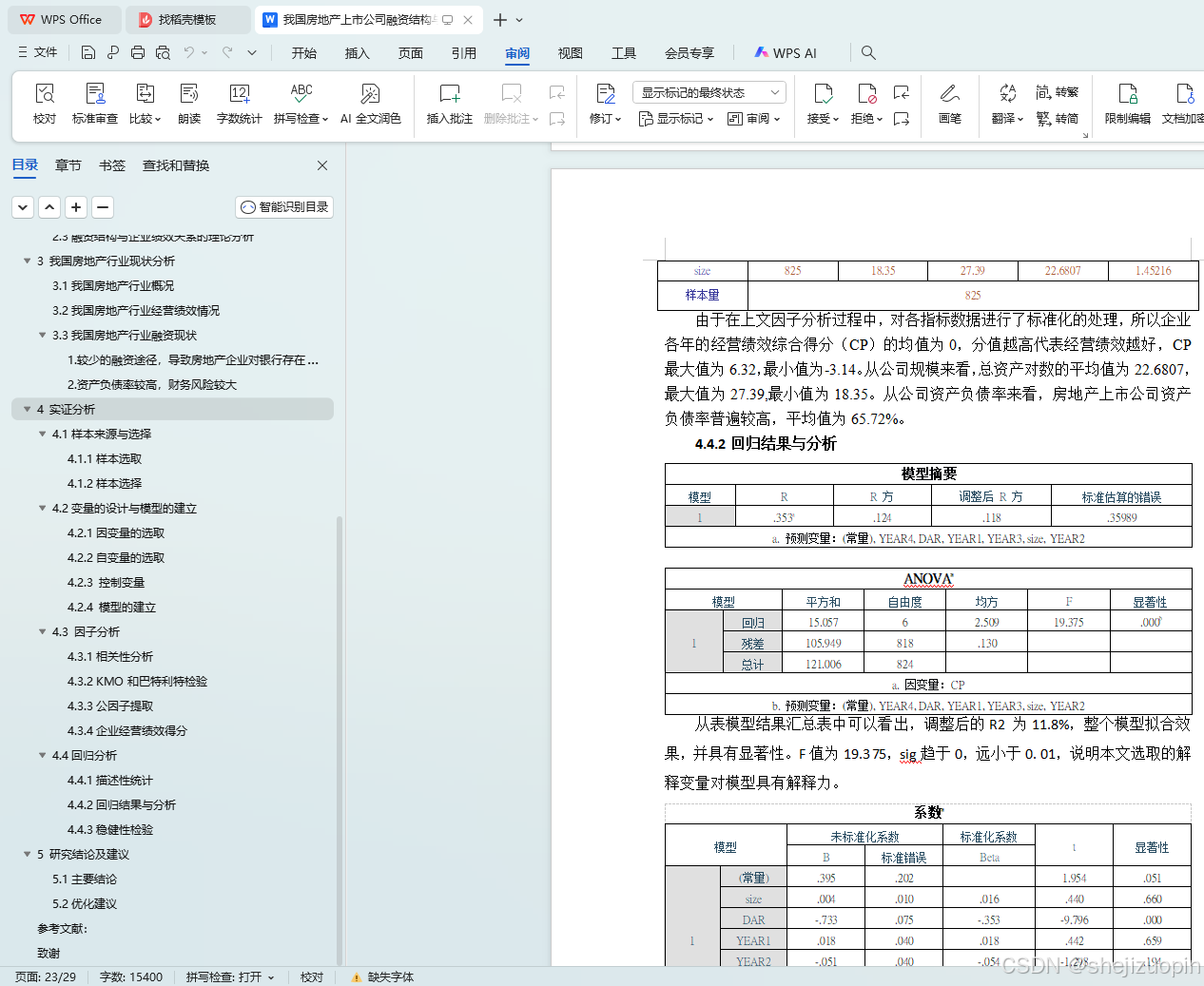Switch to the 章节 panel tab
Viewport: 1204px width, 986px height.
pyautogui.click(x=68, y=165)
